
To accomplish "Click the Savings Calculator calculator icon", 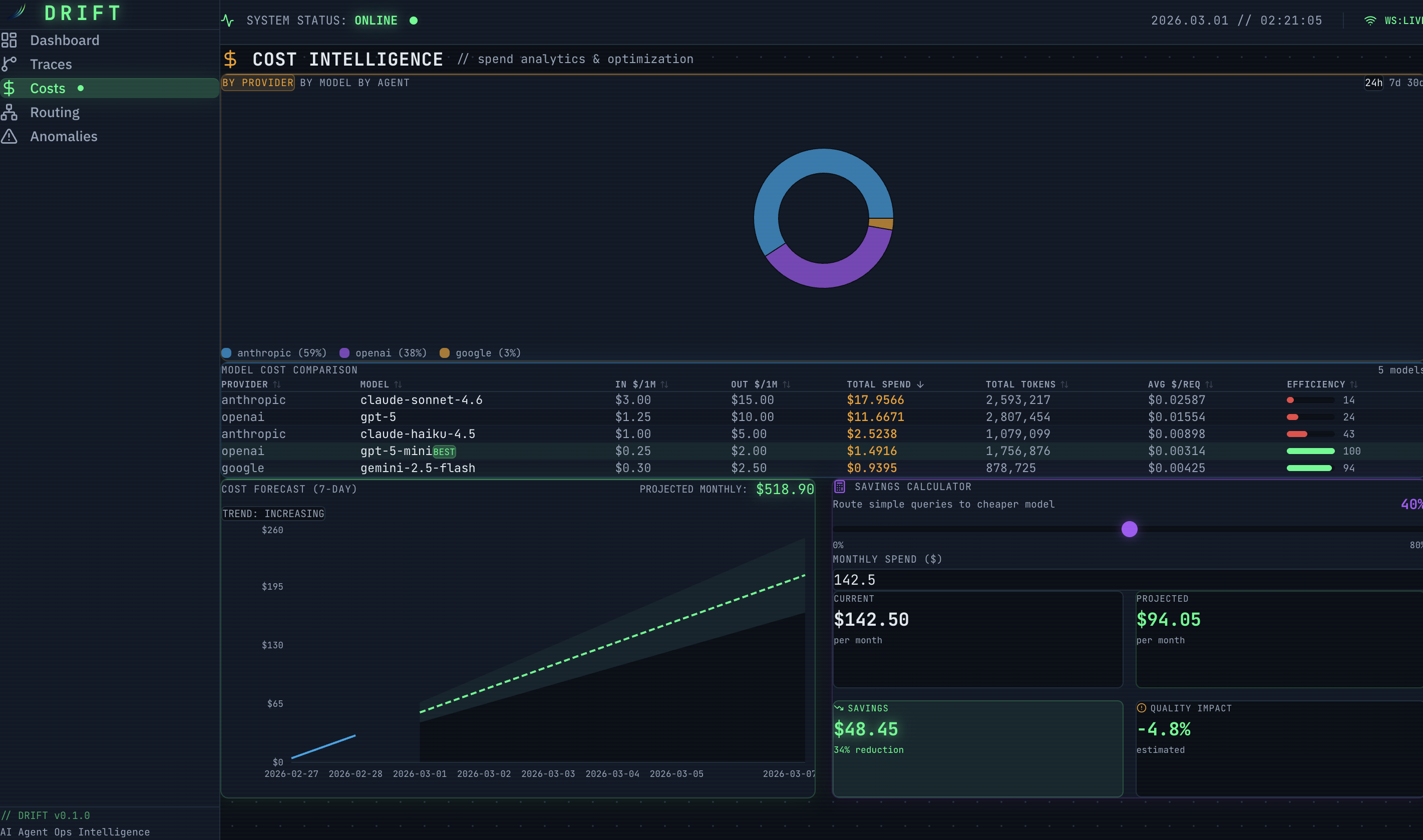I will click(x=839, y=487).
